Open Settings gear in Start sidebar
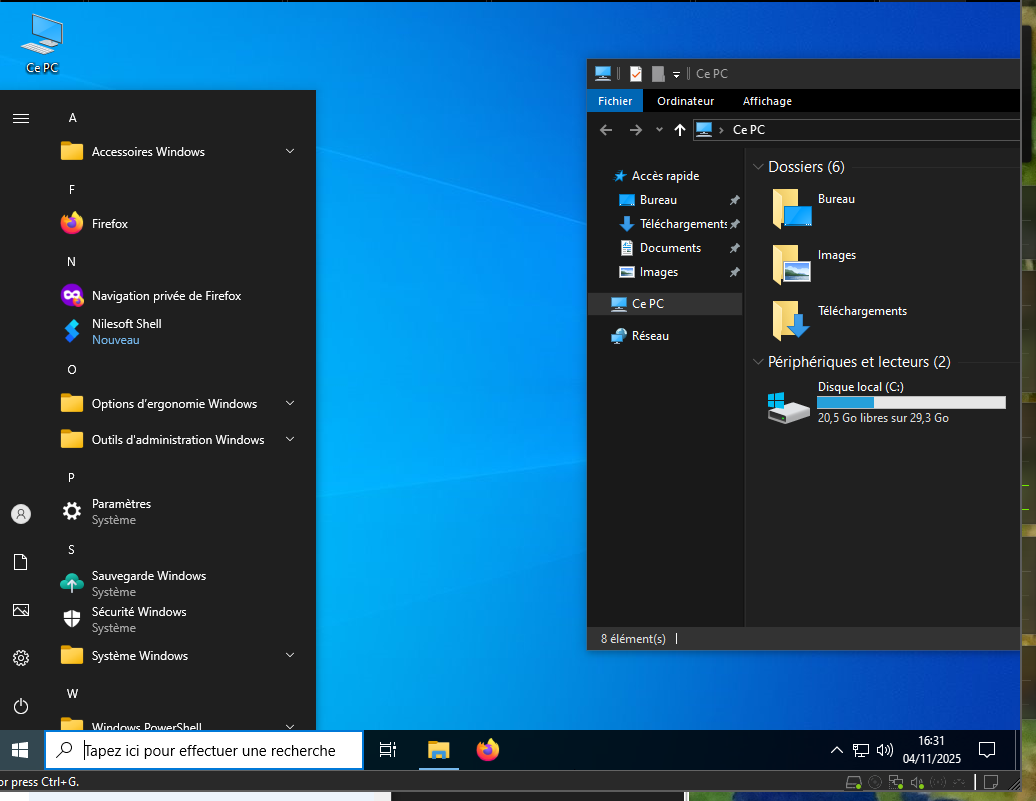 (x=21, y=658)
